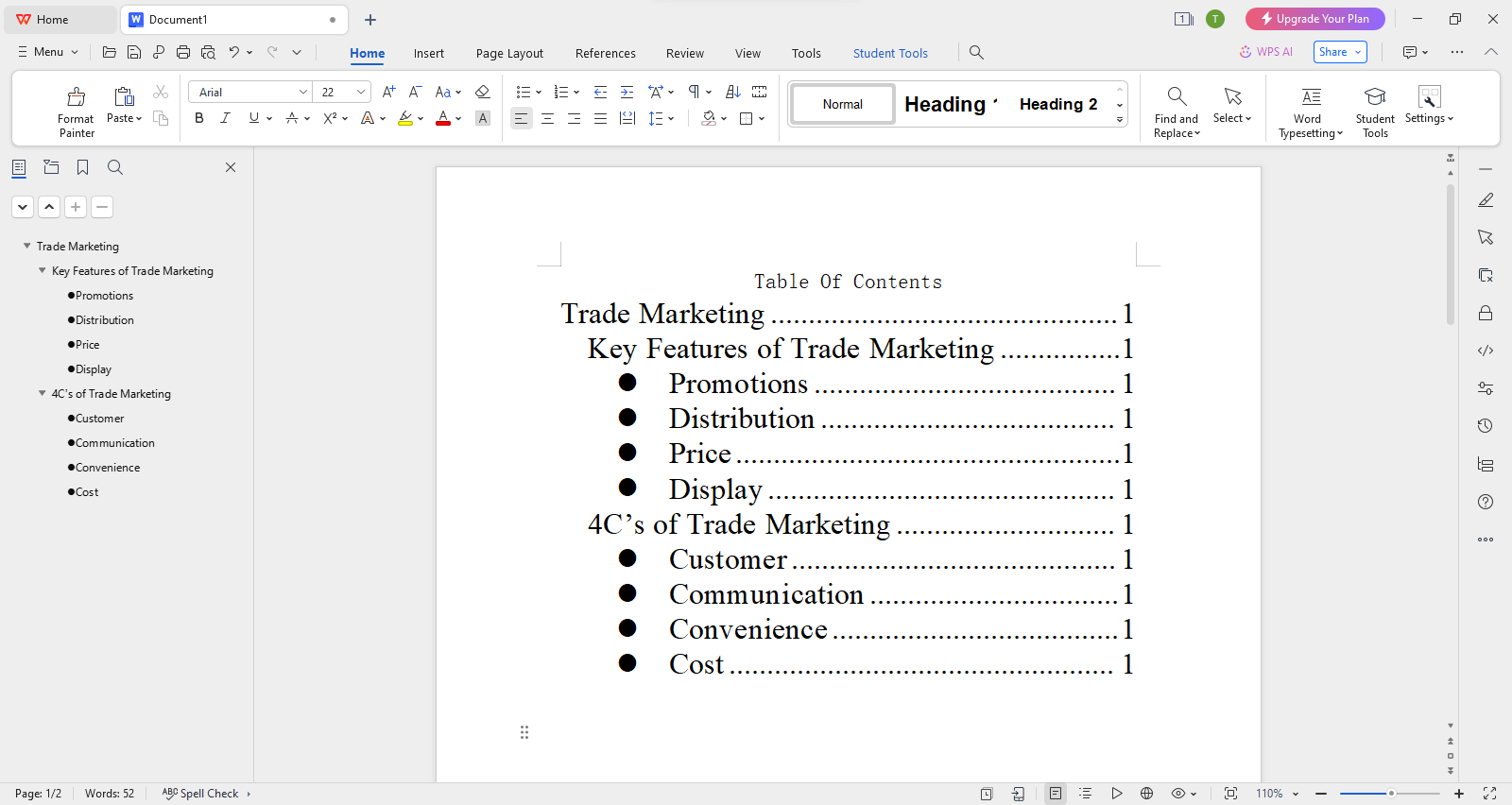Collapse the Key Features of Trade Marketing node
This screenshot has width=1512, height=805.
[42, 270]
